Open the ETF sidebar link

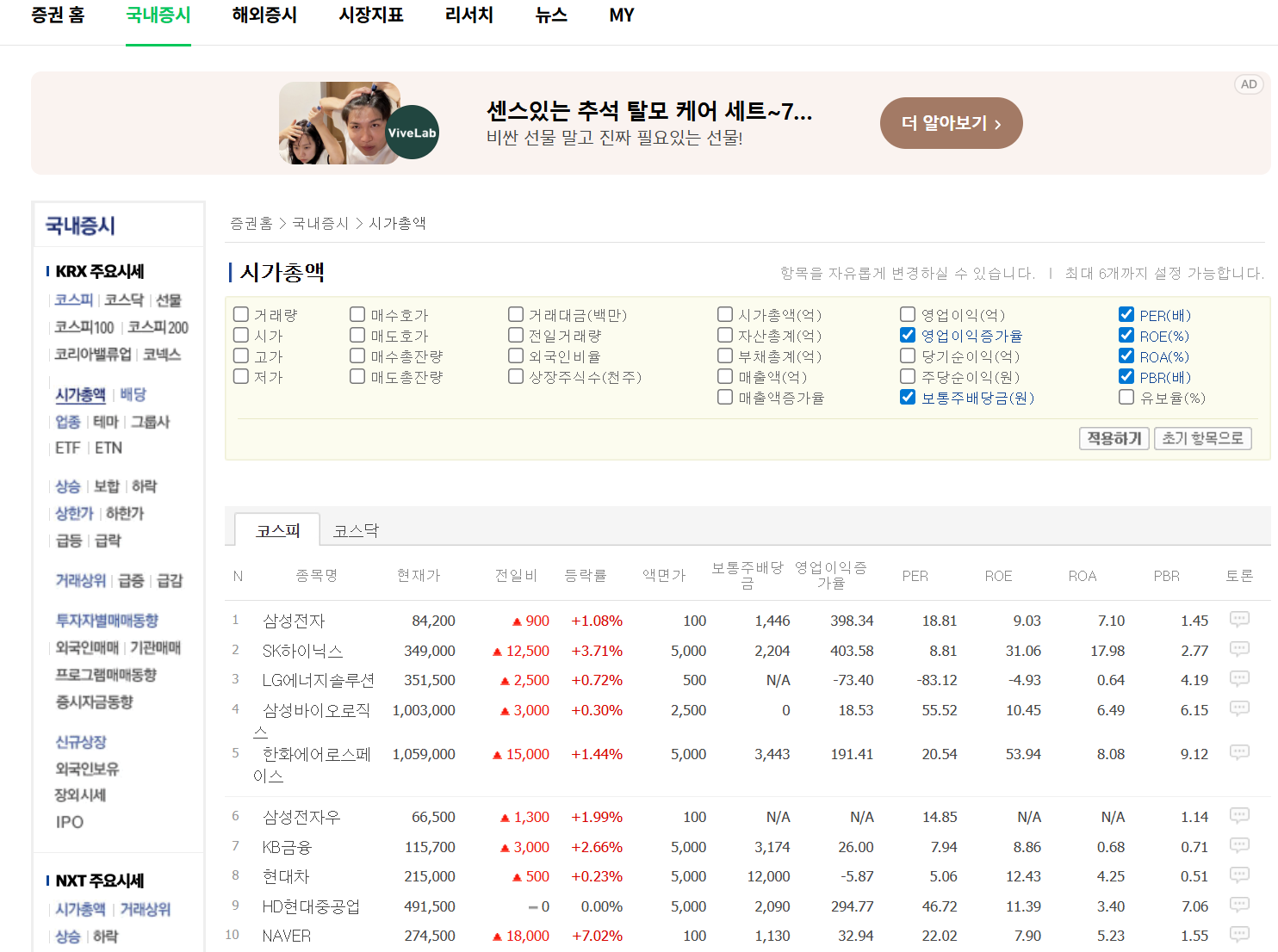[67, 448]
